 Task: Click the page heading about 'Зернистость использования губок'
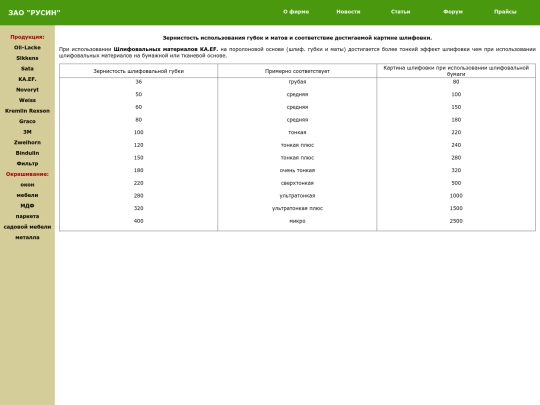point(297,38)
